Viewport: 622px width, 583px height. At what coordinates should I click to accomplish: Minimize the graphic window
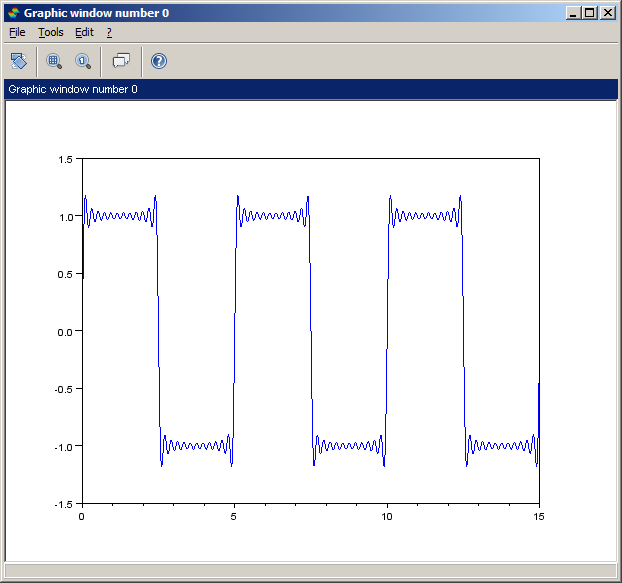point(573,13)
